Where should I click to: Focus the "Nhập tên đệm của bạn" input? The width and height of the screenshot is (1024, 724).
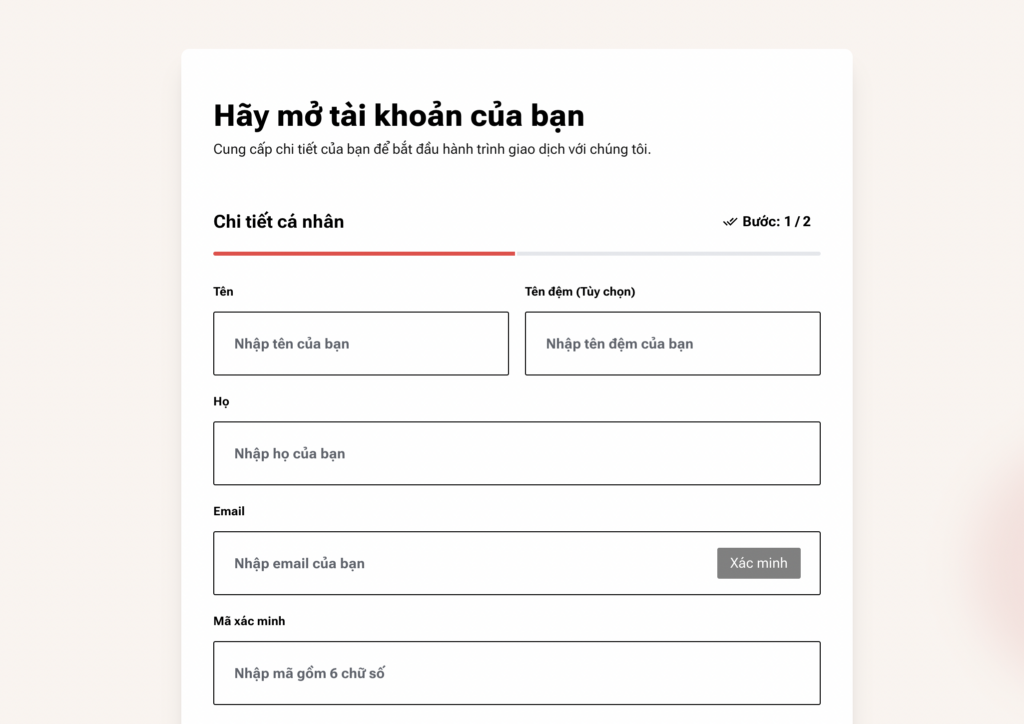tap(672, 343)
